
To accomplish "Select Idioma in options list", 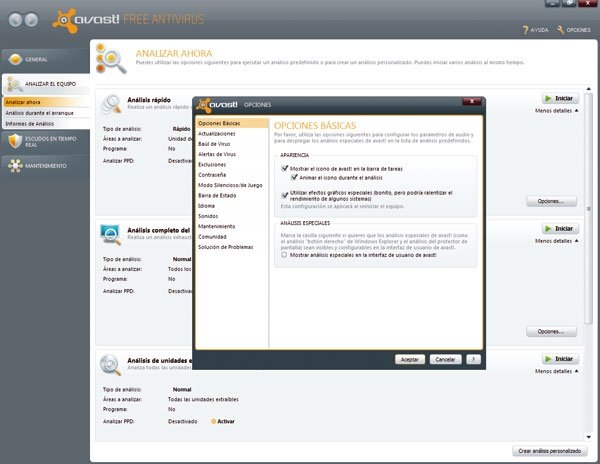I will pos(232,206).
